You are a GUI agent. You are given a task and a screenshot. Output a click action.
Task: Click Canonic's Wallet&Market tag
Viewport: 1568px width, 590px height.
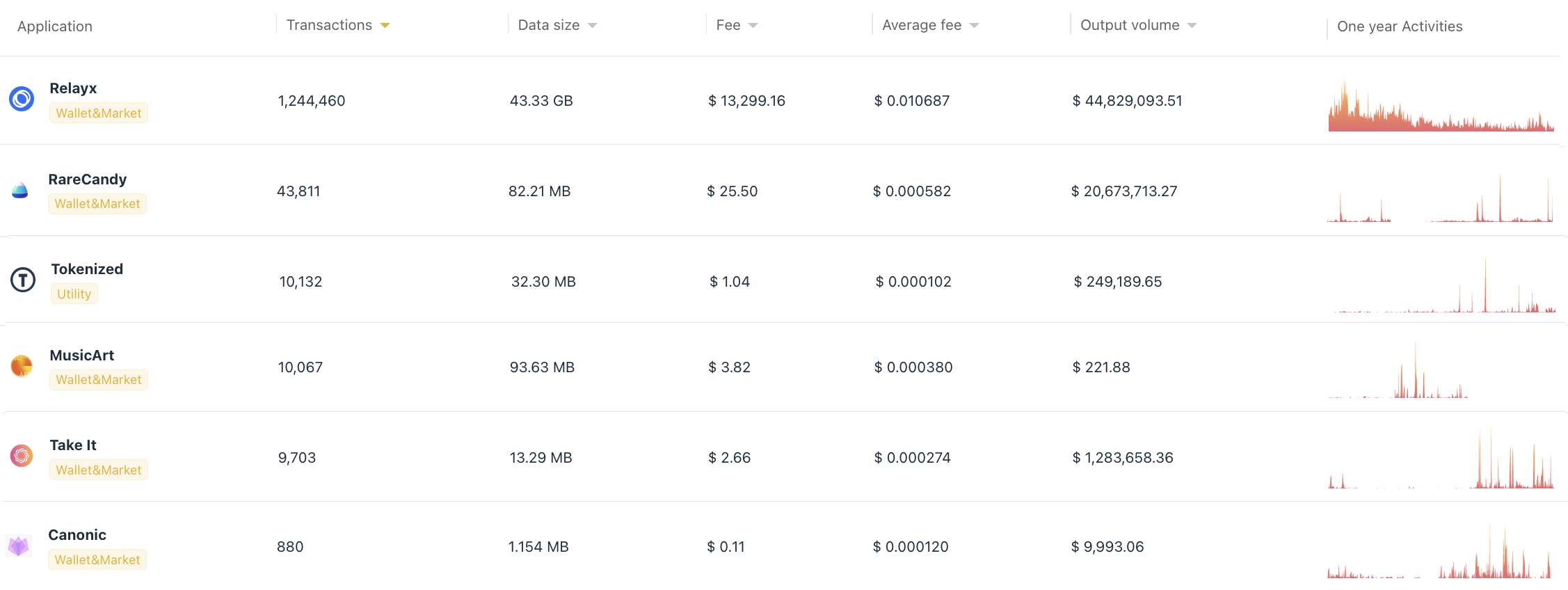tap(97, 560)
